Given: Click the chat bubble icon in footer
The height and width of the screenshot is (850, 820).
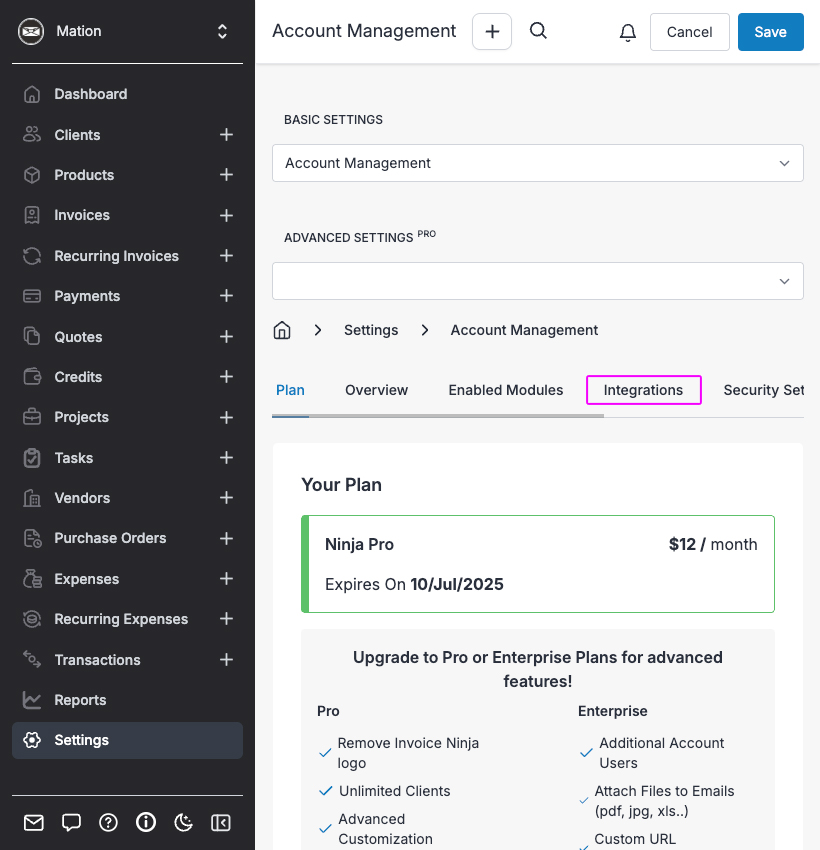Looking at the screenshot, I should tap(71, 822).
